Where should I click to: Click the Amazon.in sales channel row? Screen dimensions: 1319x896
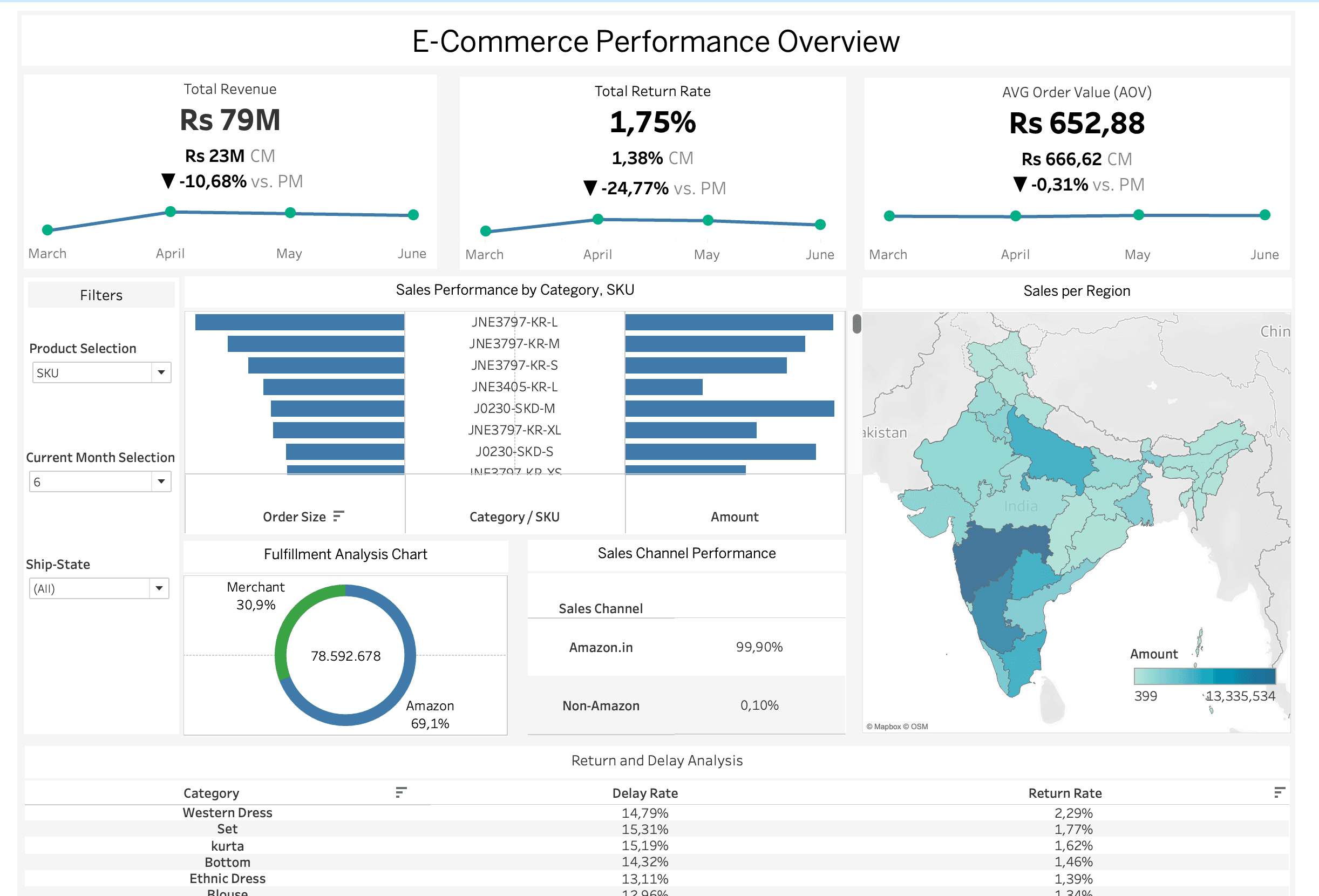pyautogui.click(x=601, y=647)
